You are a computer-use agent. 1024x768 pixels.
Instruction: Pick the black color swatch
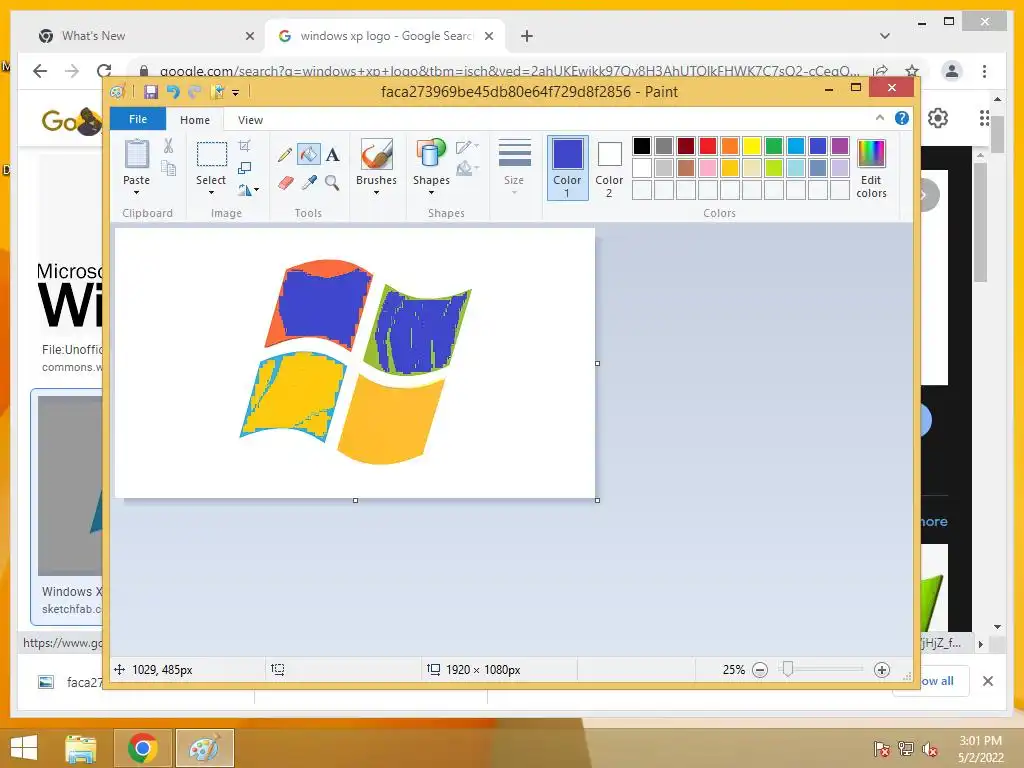pyautogui.click(x=642, y=146)
